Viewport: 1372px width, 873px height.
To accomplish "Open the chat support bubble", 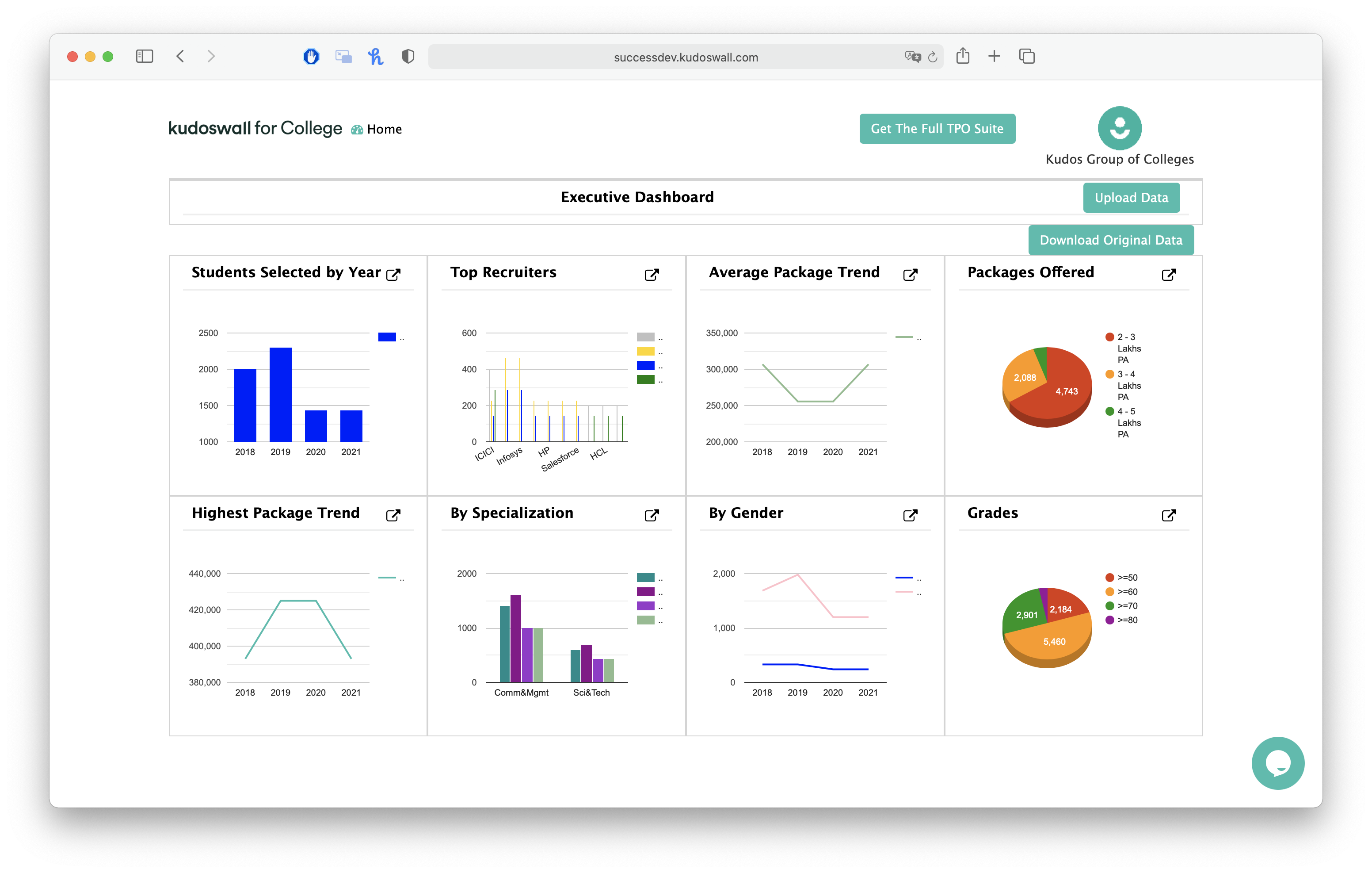I will (1277, 763).
